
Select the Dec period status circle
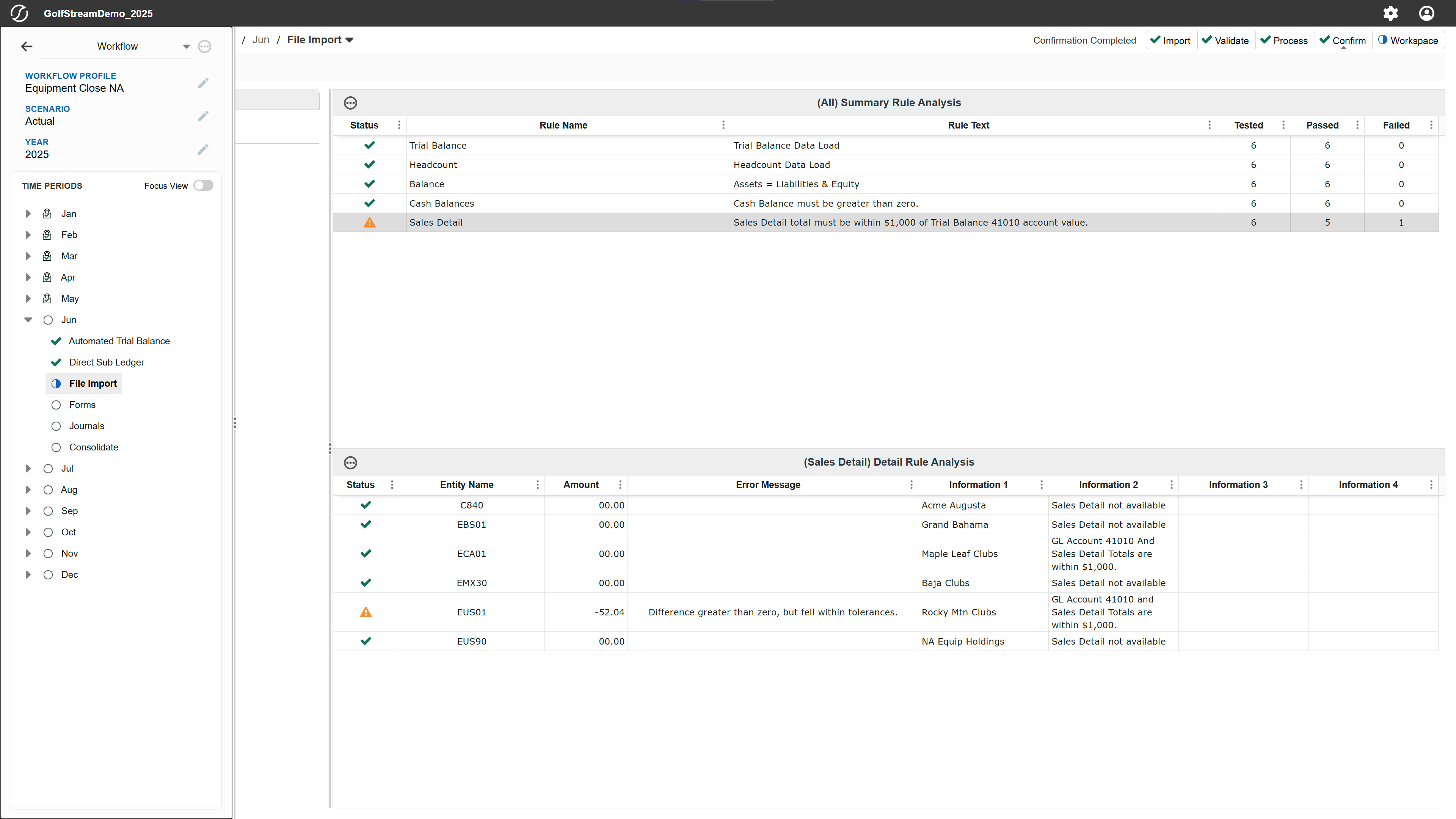pyautogui.click(x=48, y=575)
